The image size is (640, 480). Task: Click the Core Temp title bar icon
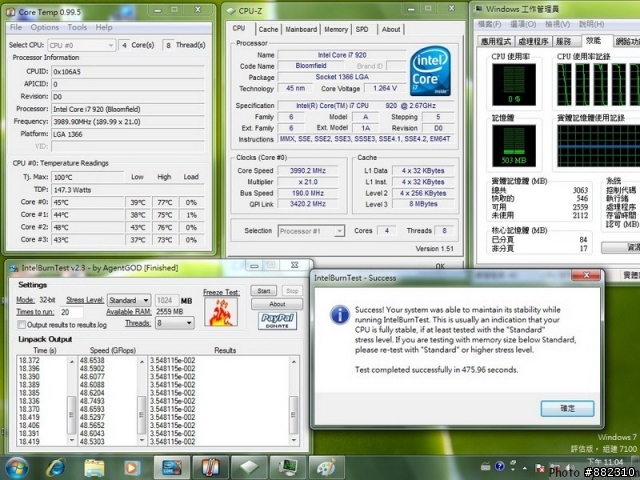coord(11,12)
